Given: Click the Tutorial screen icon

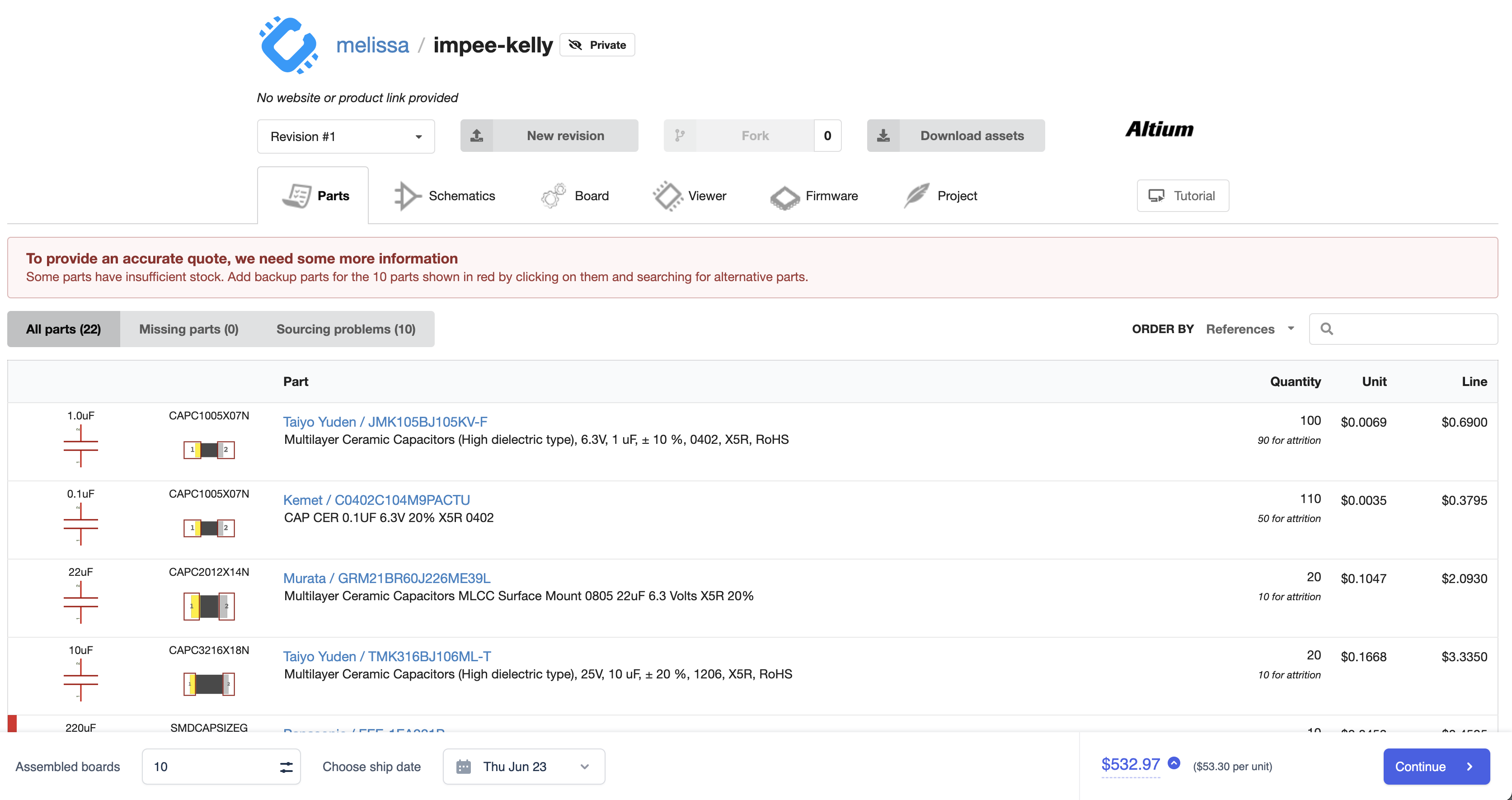Looking at the screenshot, I should [1156, 196].
